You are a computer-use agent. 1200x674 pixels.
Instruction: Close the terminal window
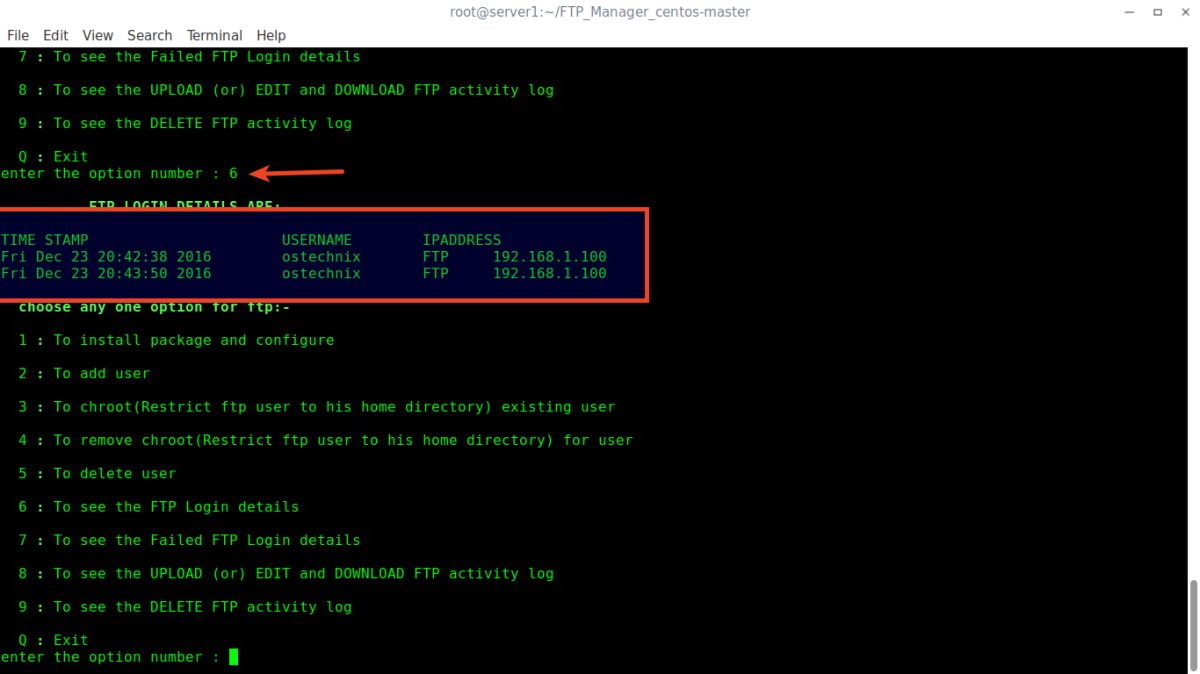click(1185, 12)
